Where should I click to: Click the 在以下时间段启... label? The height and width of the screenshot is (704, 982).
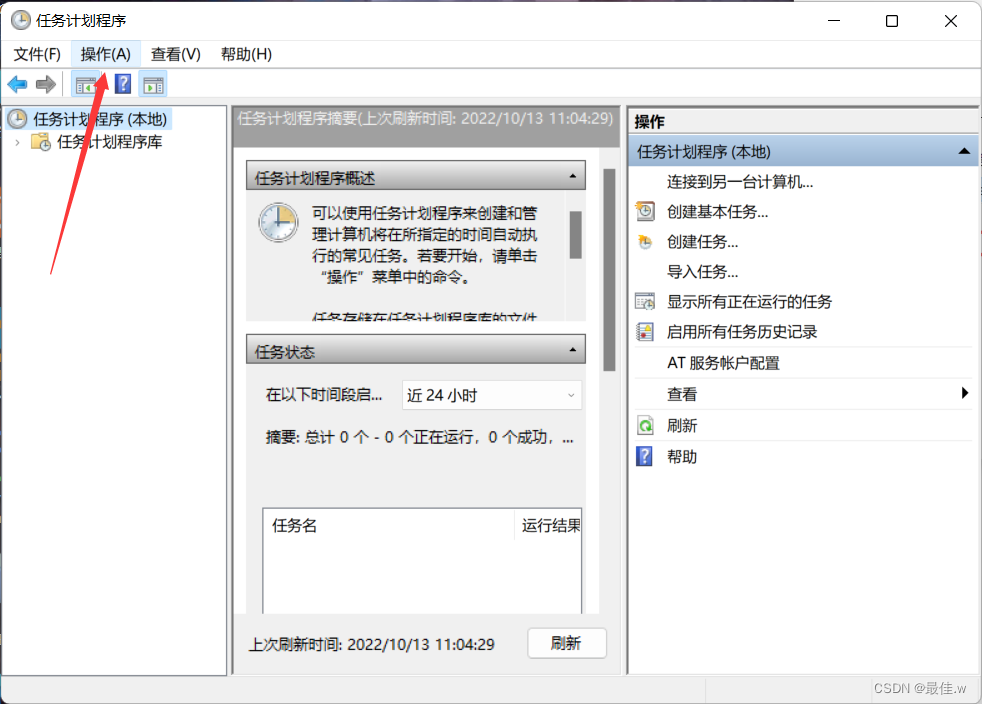323,395
